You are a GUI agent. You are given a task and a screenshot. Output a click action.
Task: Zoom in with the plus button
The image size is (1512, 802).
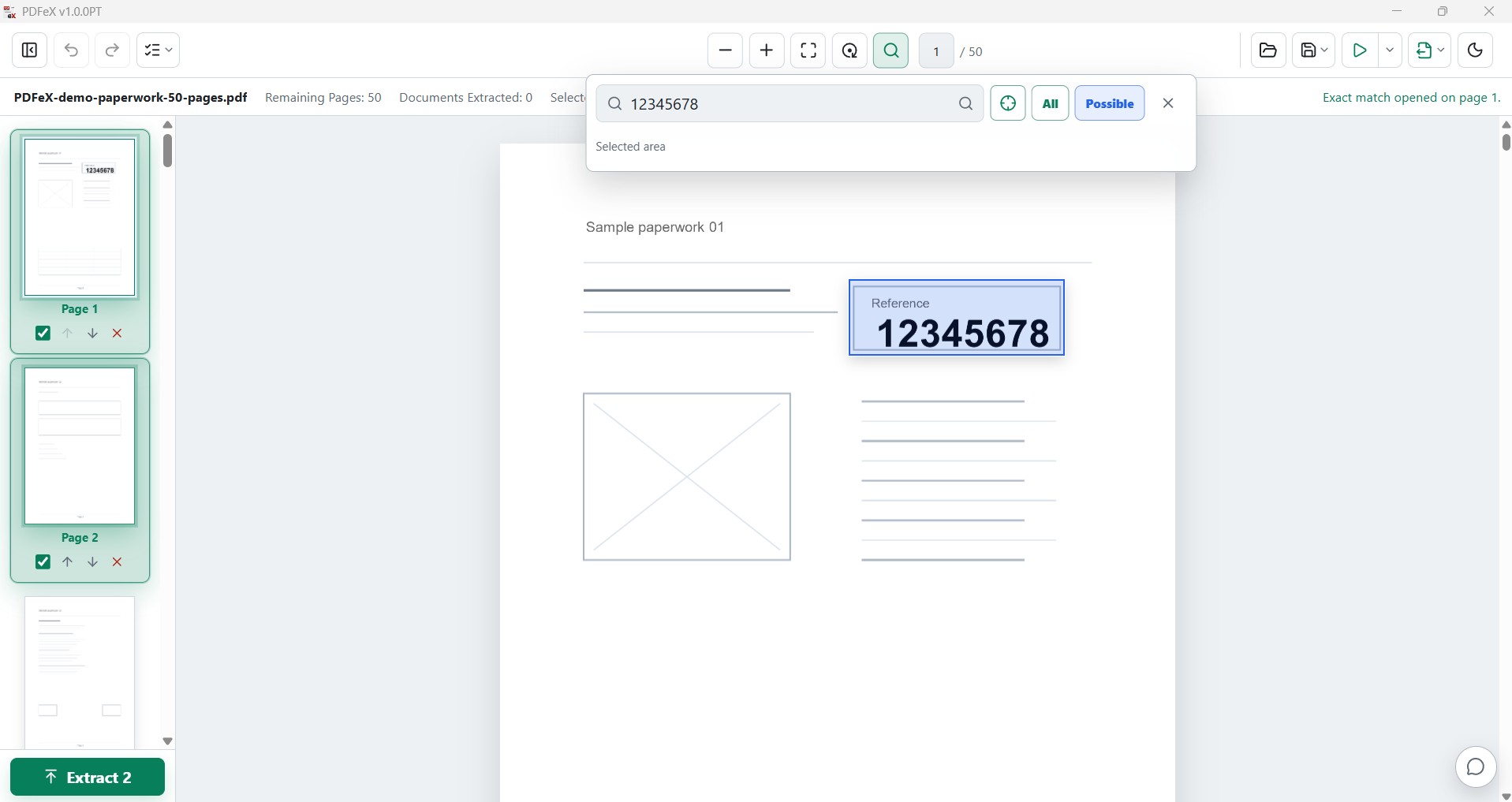point(766,50)
